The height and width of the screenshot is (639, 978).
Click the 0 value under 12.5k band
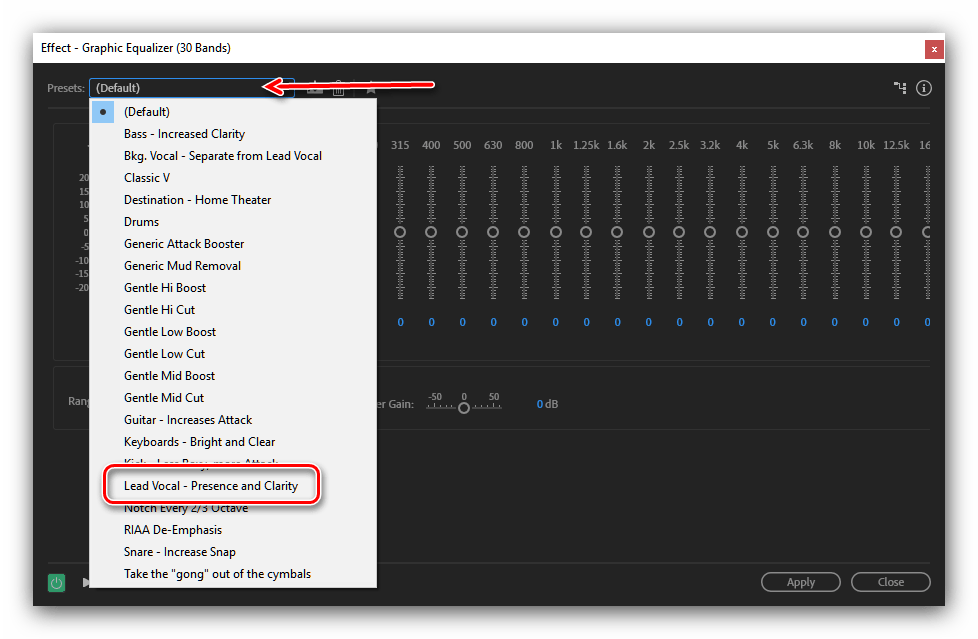[896, 323]
